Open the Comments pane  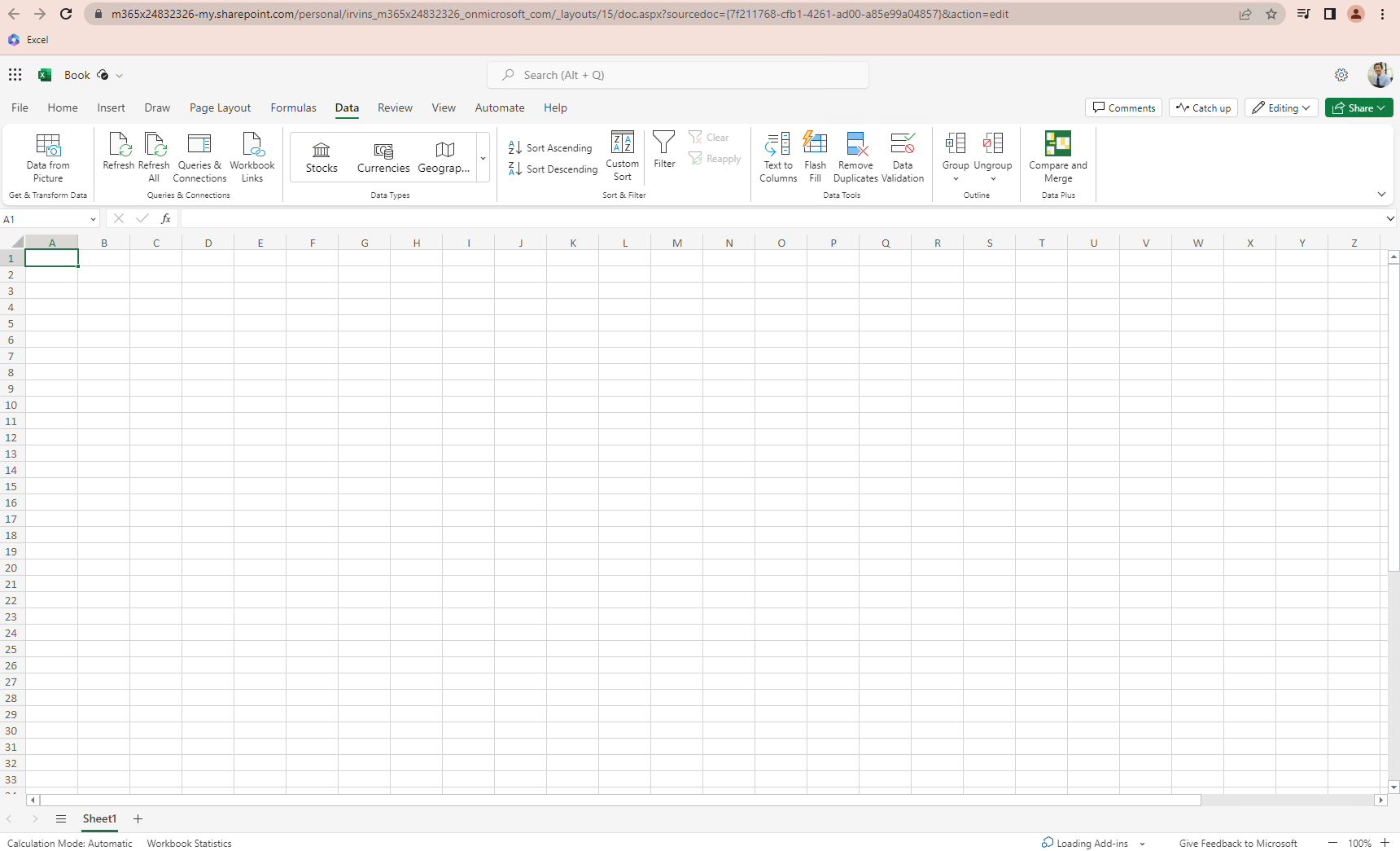[1123, 107]
